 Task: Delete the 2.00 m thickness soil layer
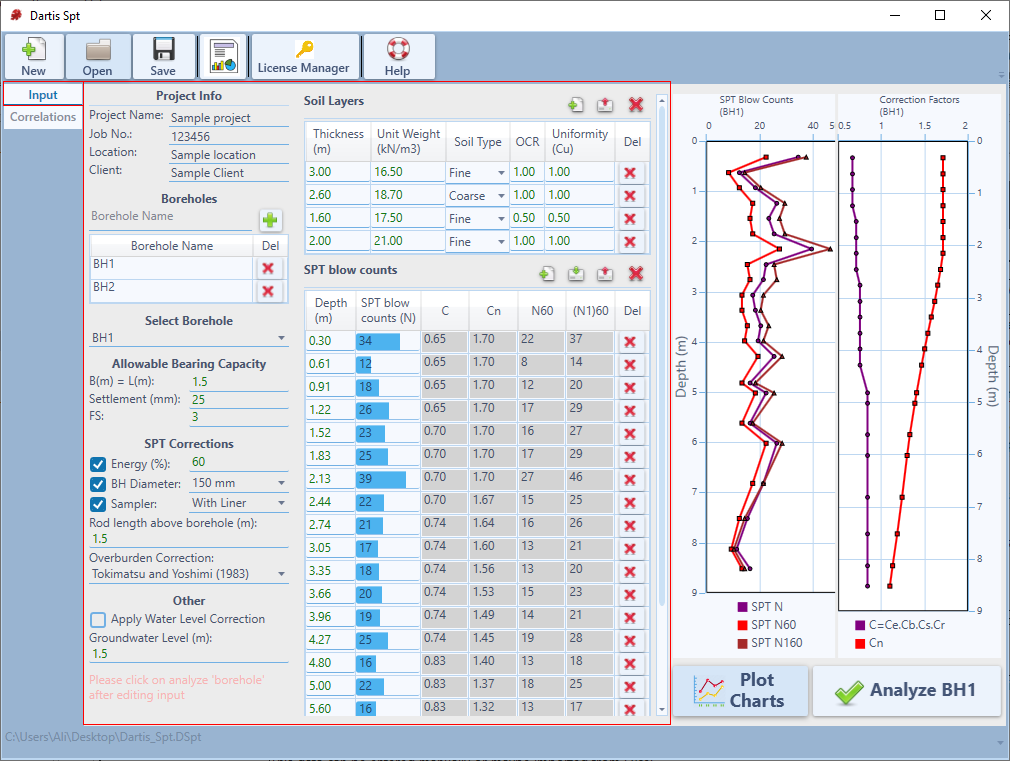click(630, 242)
